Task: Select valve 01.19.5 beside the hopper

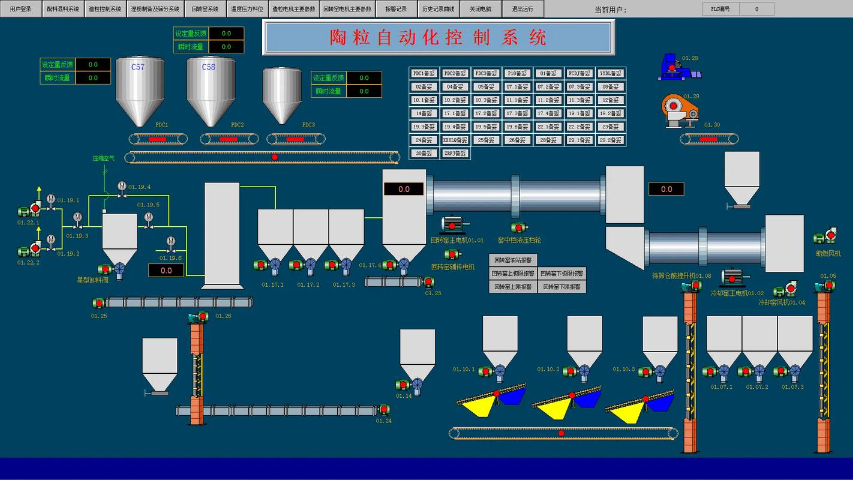Action: pyautogui.click(x=149, y=219)
